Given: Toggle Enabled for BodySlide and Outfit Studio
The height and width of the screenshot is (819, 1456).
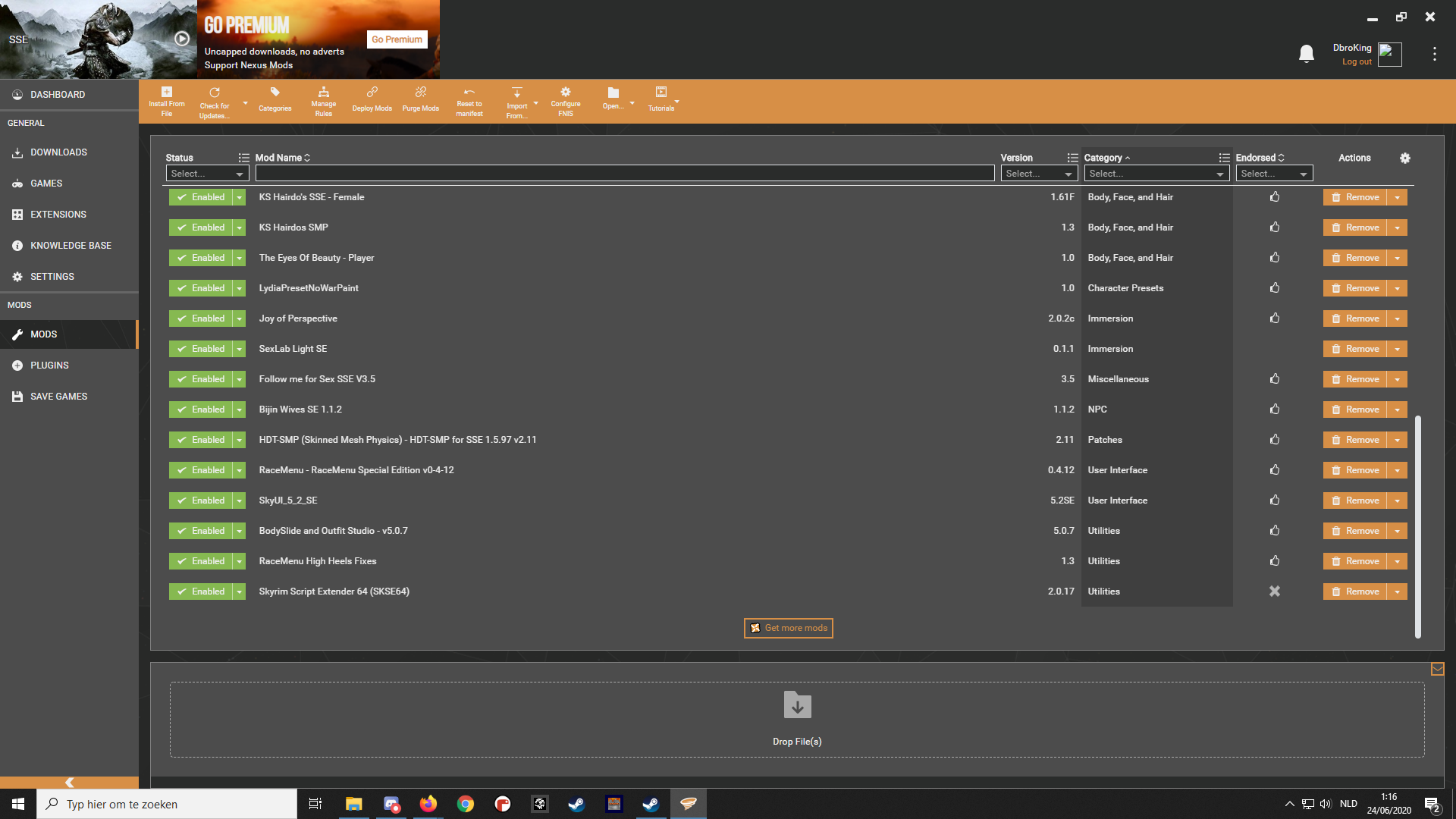Looking at the screenshot, I should [201, 531].
